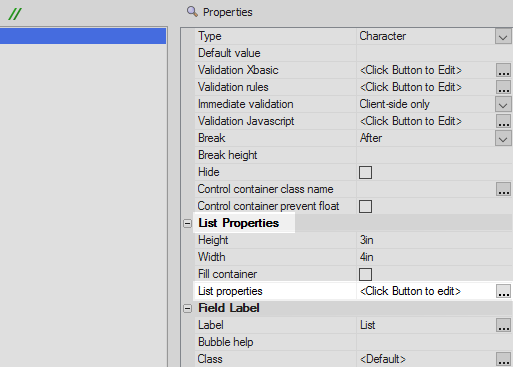Click the Properties panel title
This screenshot has height=367, width=513.
pos(228,12)
